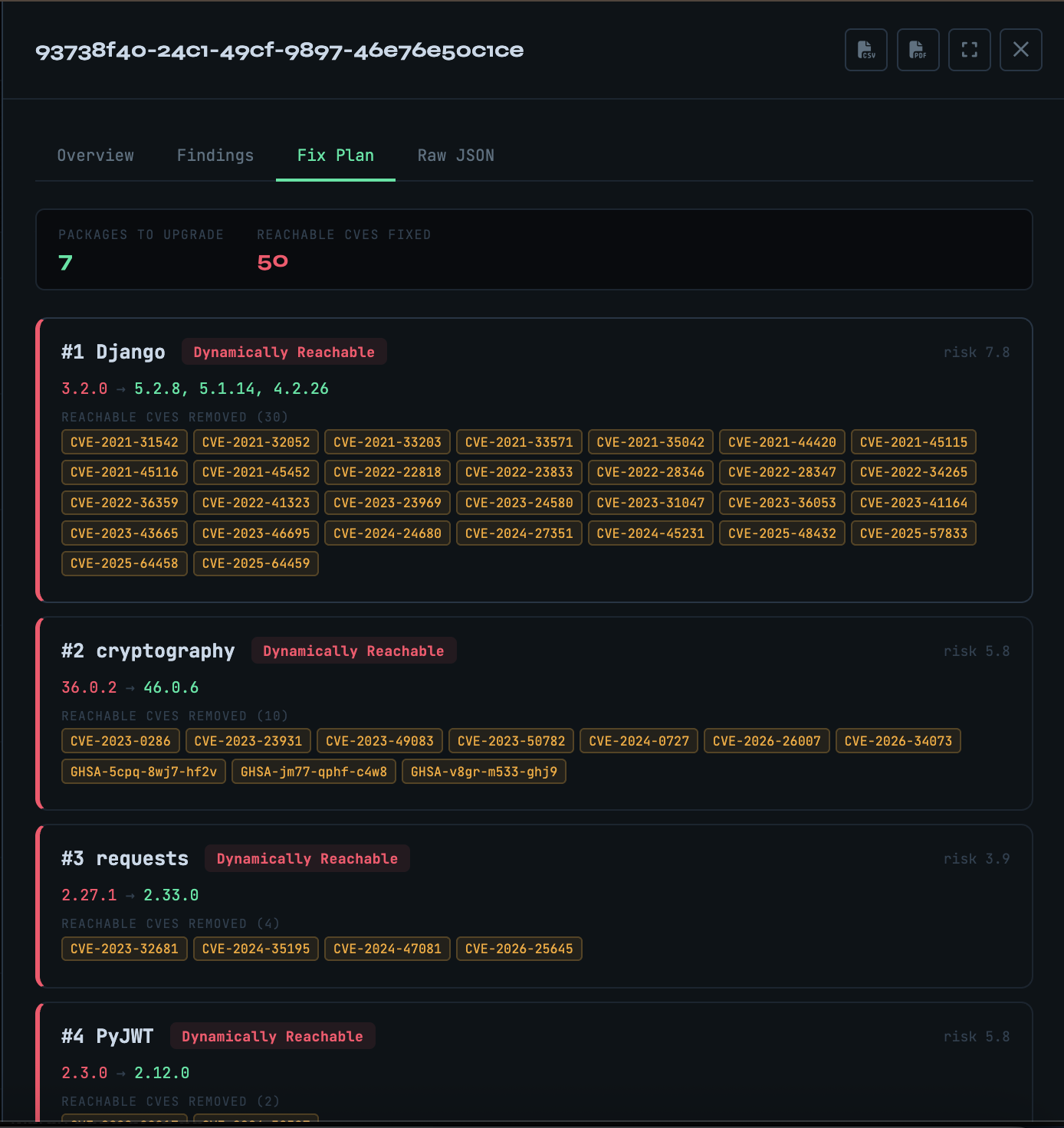Click CVE-2022-22818 tag
This screenshot has height=1128, width=1064.
387,472
